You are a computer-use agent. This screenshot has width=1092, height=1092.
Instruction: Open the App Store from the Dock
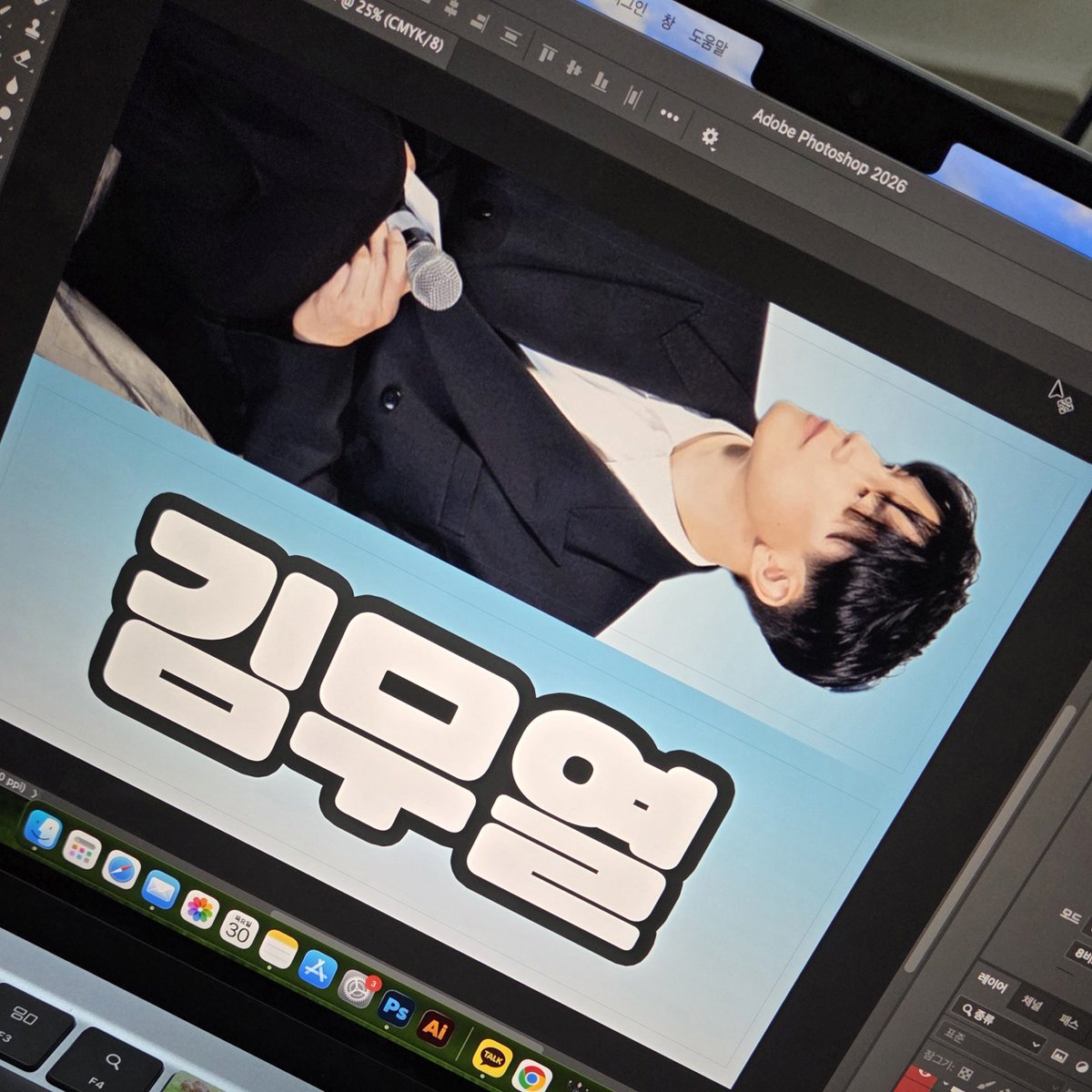pyautogui.click(x=318, y=970)
